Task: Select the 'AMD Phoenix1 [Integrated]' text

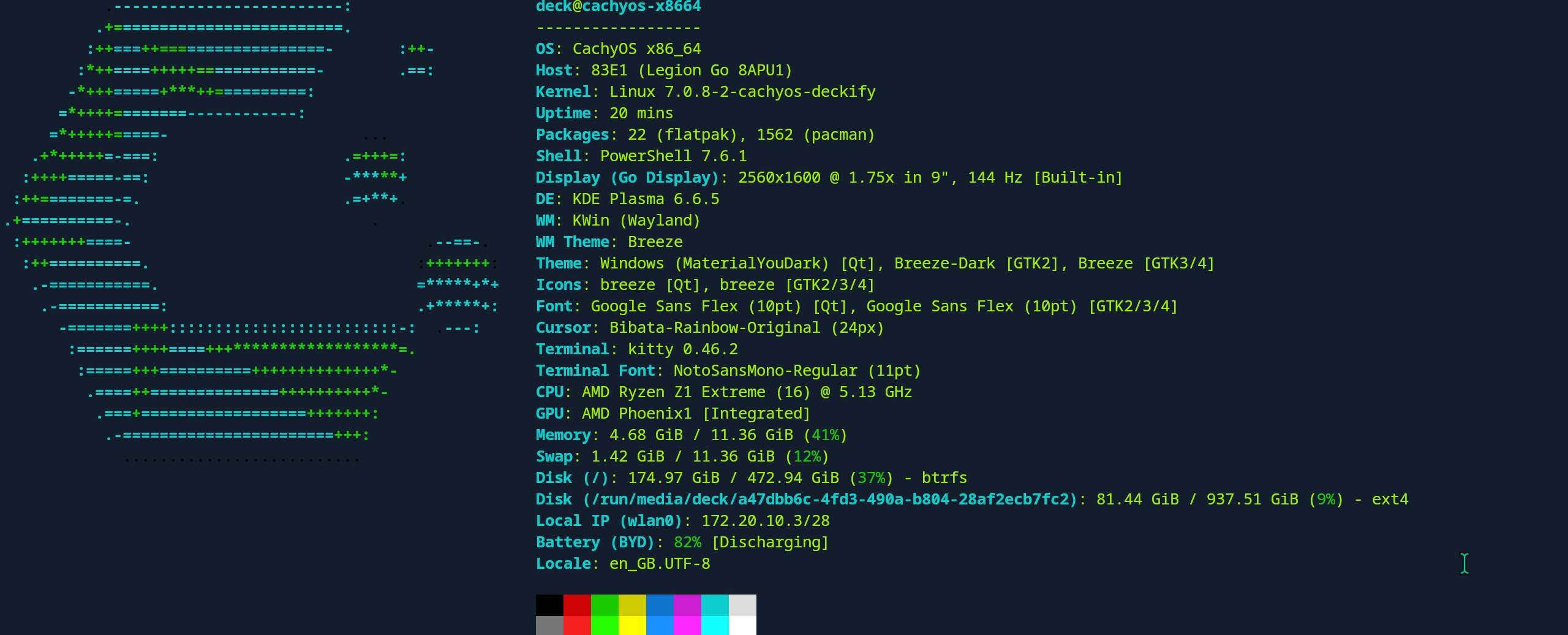Action: (x=696, y=414)
